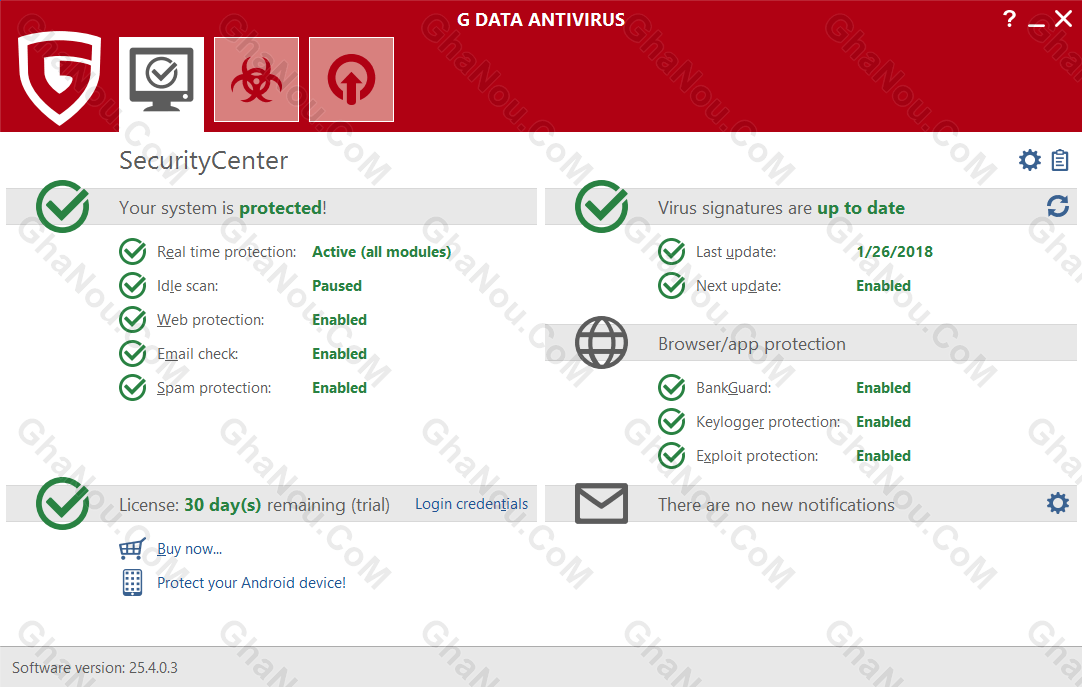Image resolution: width=1082 pixels, height=687 pixels.
Task: Click the system protected status checkmark
Action: pyautogui.click(x=63, y=206)
